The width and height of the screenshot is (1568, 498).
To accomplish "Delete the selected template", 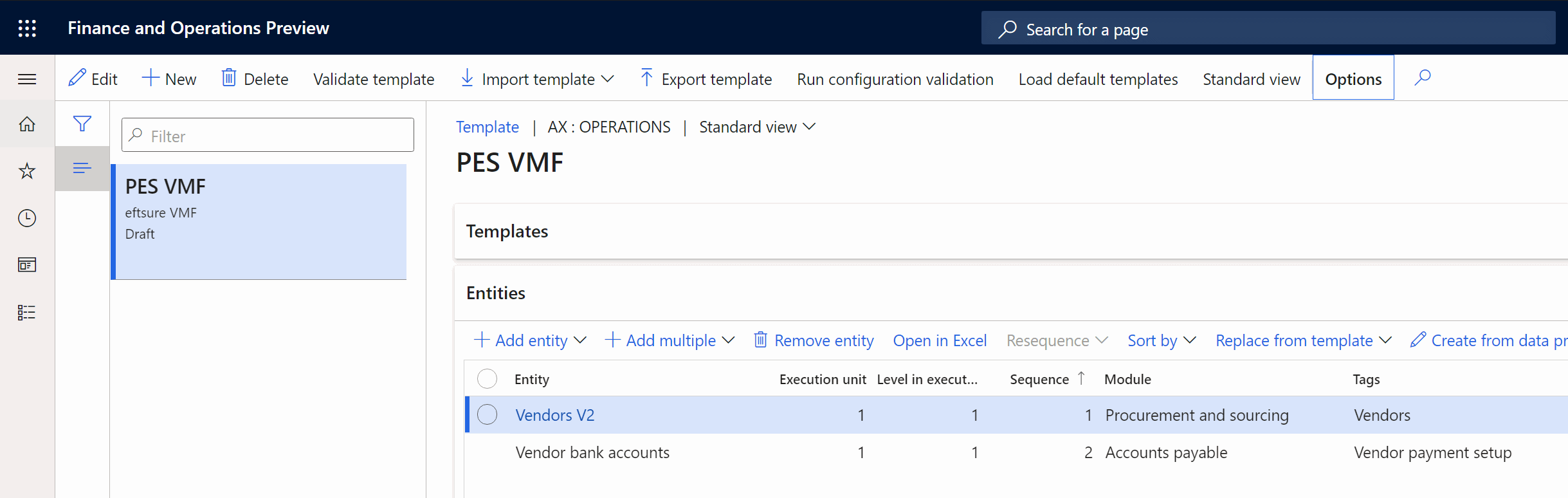I will pyautogui.click(x=255, y=79).
